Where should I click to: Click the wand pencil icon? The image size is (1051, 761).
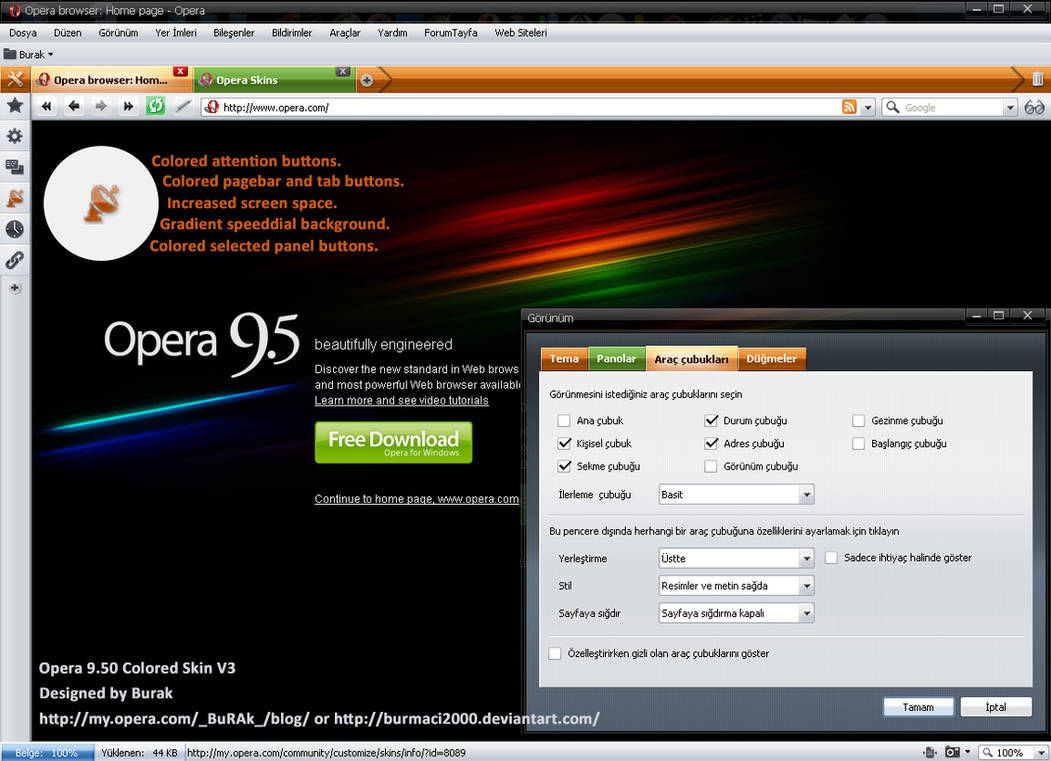click(183, 106)
